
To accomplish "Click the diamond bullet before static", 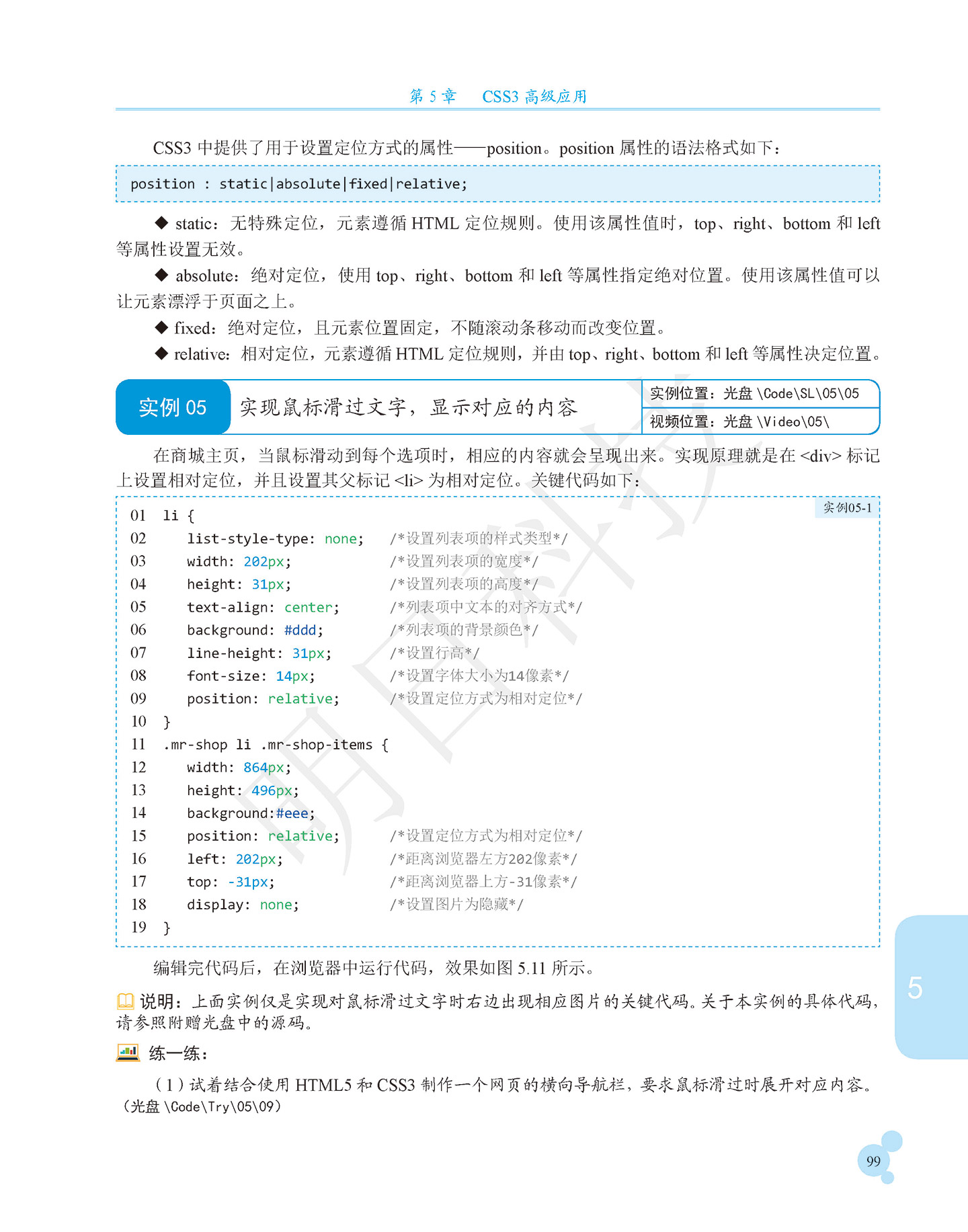I will point(161,223).
